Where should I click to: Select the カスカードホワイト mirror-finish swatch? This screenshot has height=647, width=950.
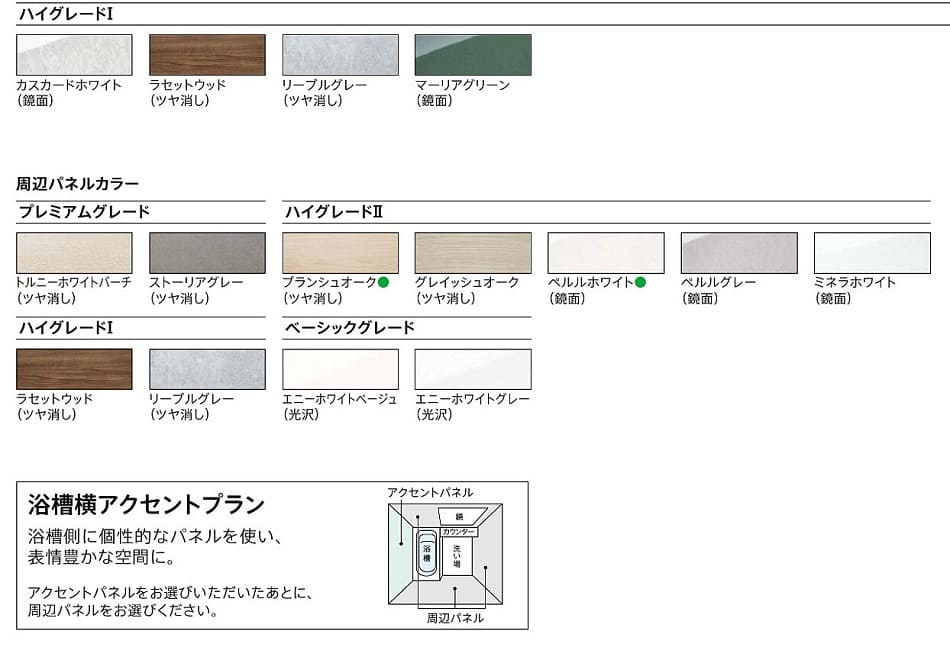pyautogui.click(x=74, y=55)
